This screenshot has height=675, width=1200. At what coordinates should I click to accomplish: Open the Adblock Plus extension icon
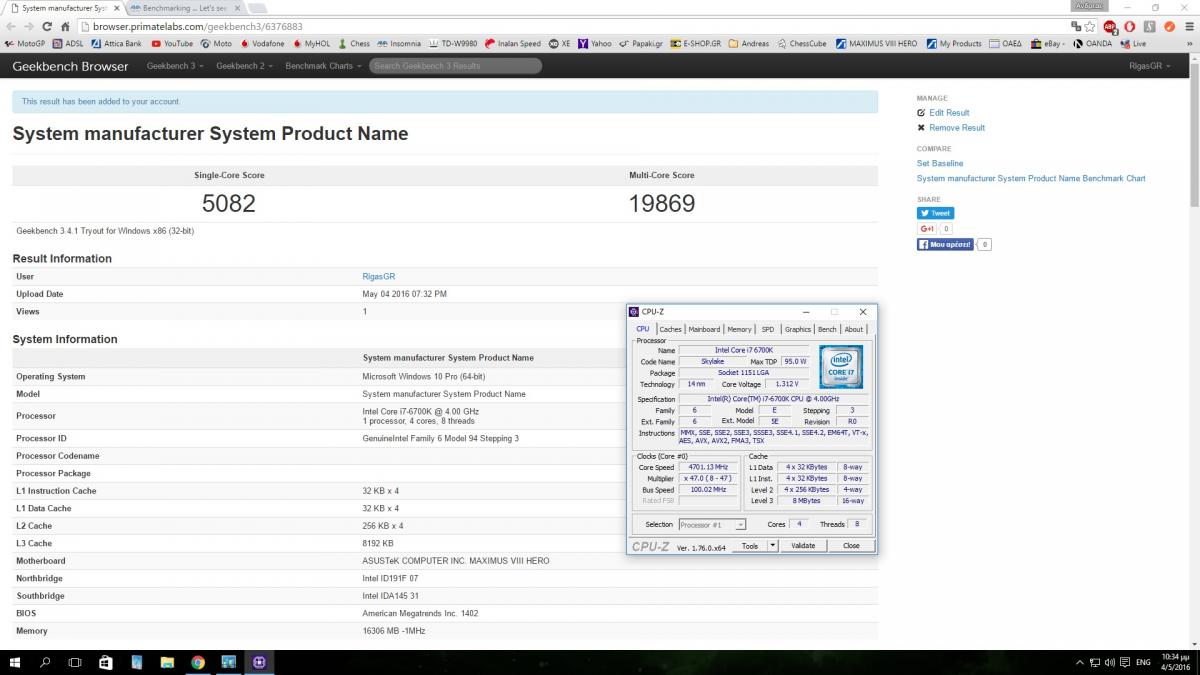click(1110, 27)
